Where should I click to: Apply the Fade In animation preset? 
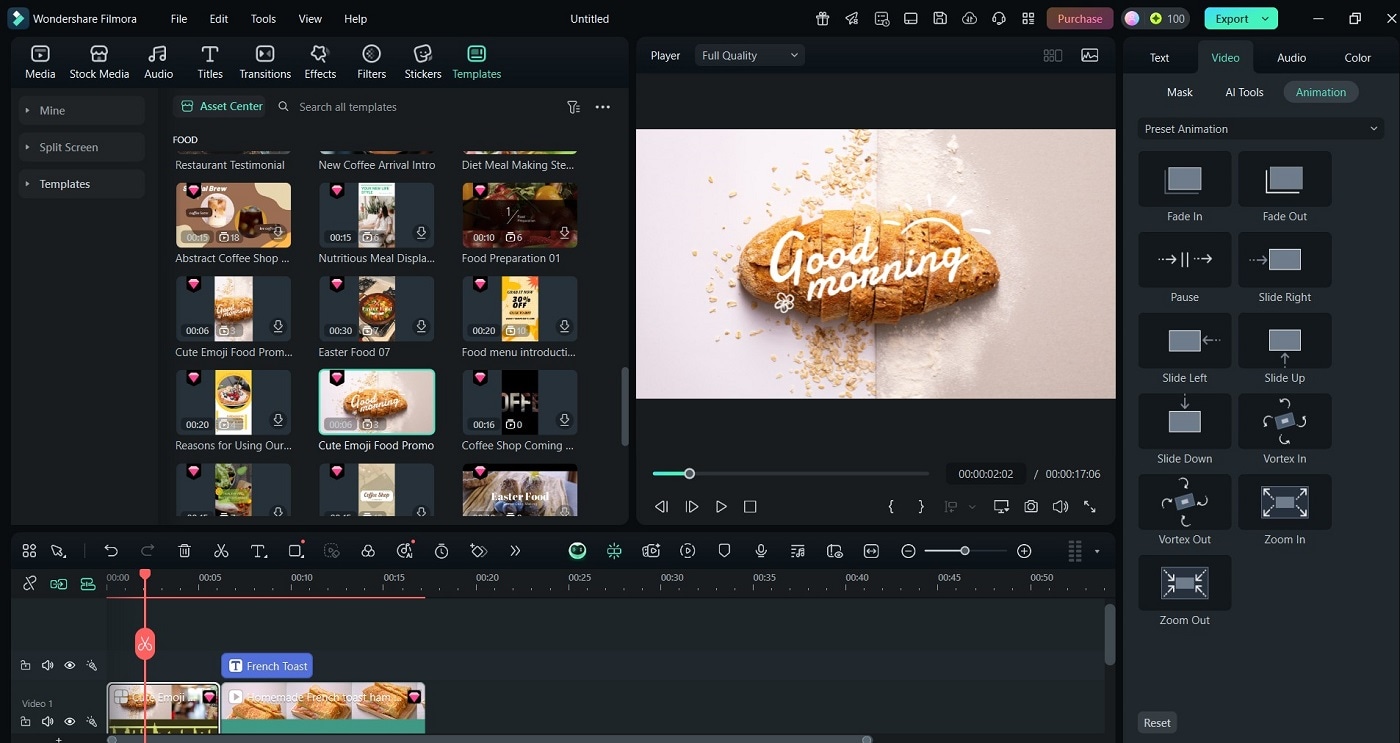pos(1184,187)
